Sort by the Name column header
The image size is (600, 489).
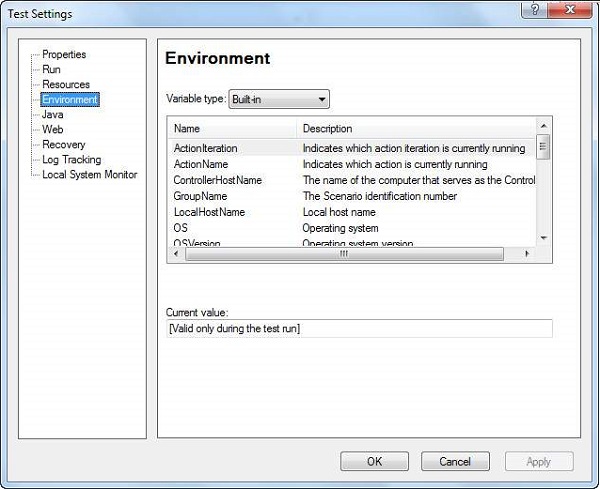pos(232,128)
